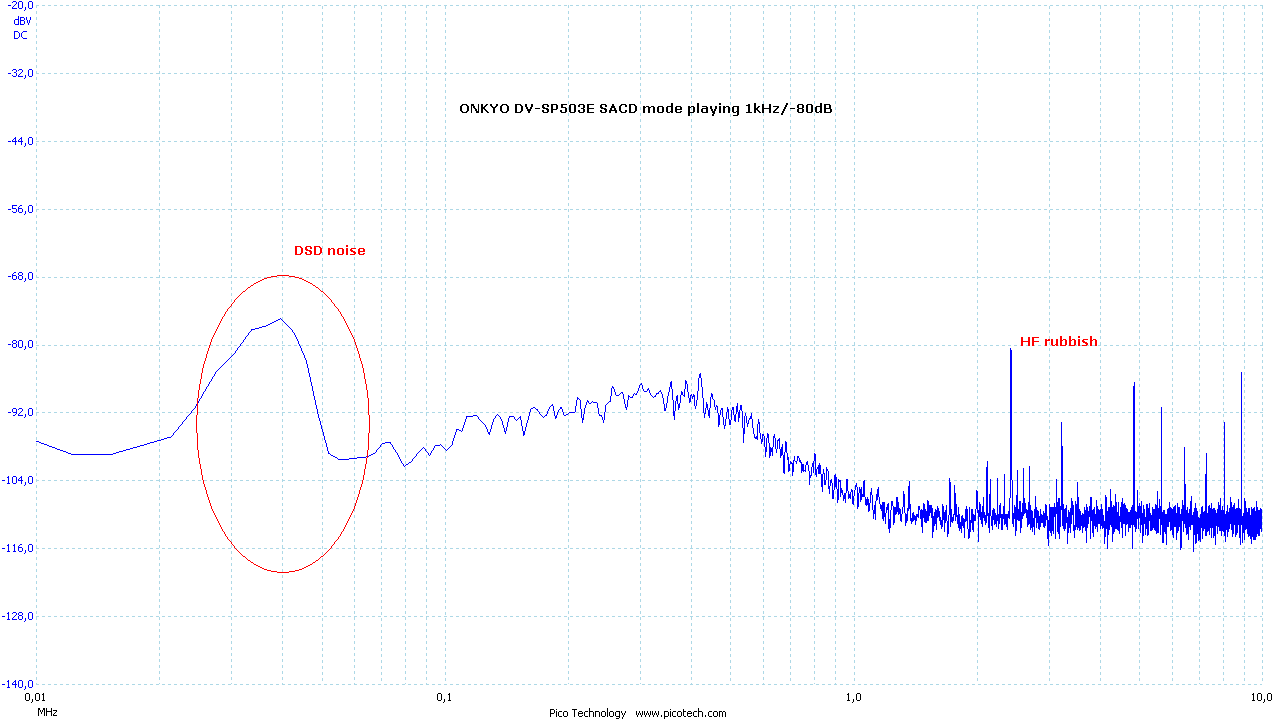Viewport: 1280px width, 727px height.
Task: Click the -140,0 y-axis label
Action: coord(18,684)
